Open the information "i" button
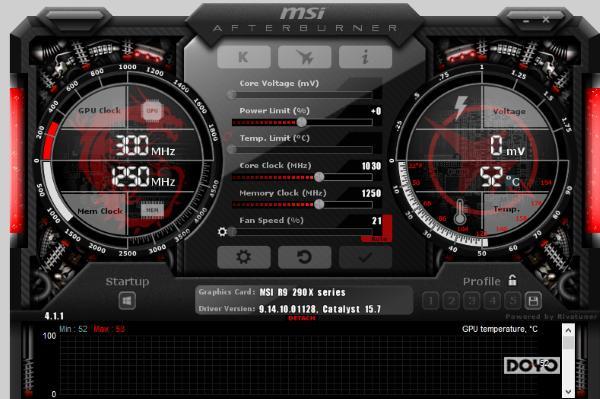600x399 pixels. coord(365,57)
